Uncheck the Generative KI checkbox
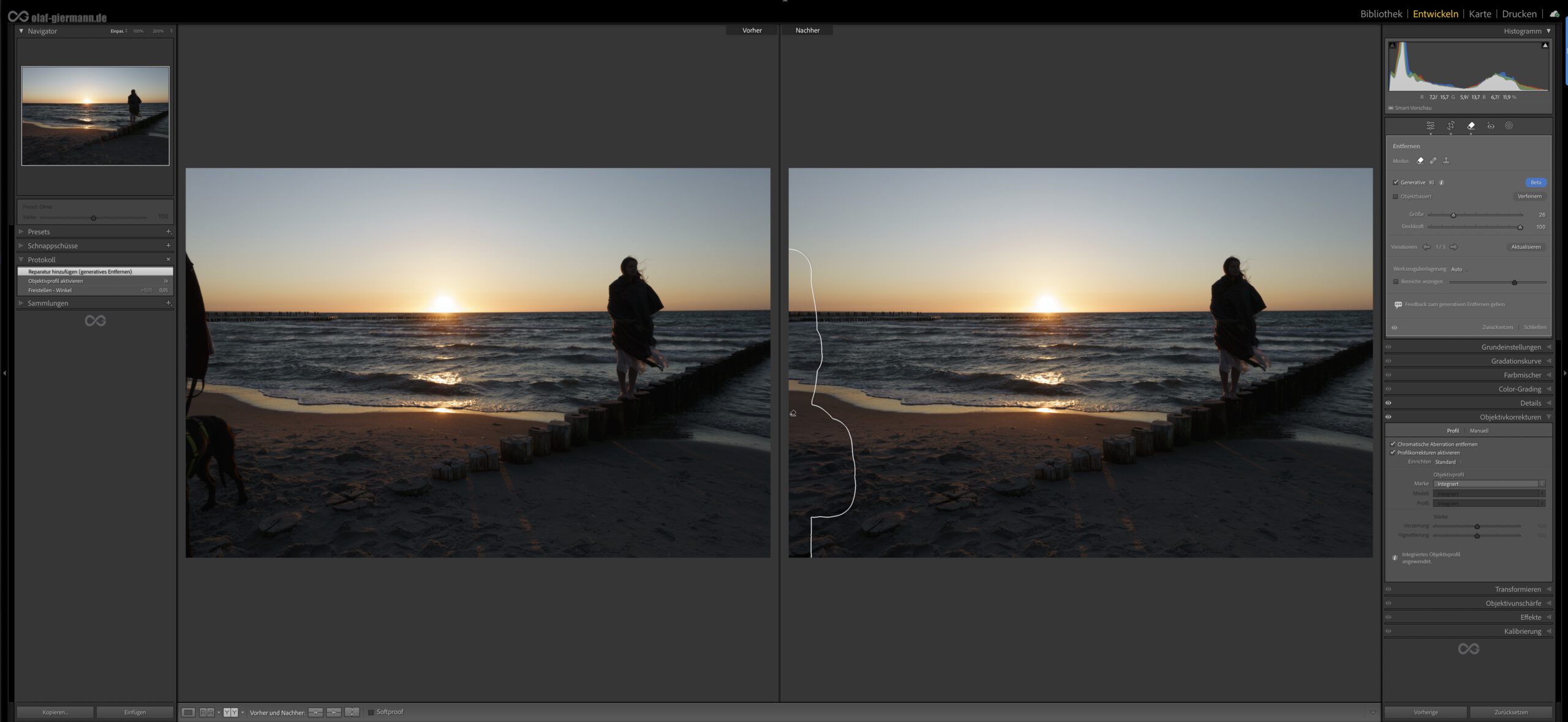 coord(1396,182)
